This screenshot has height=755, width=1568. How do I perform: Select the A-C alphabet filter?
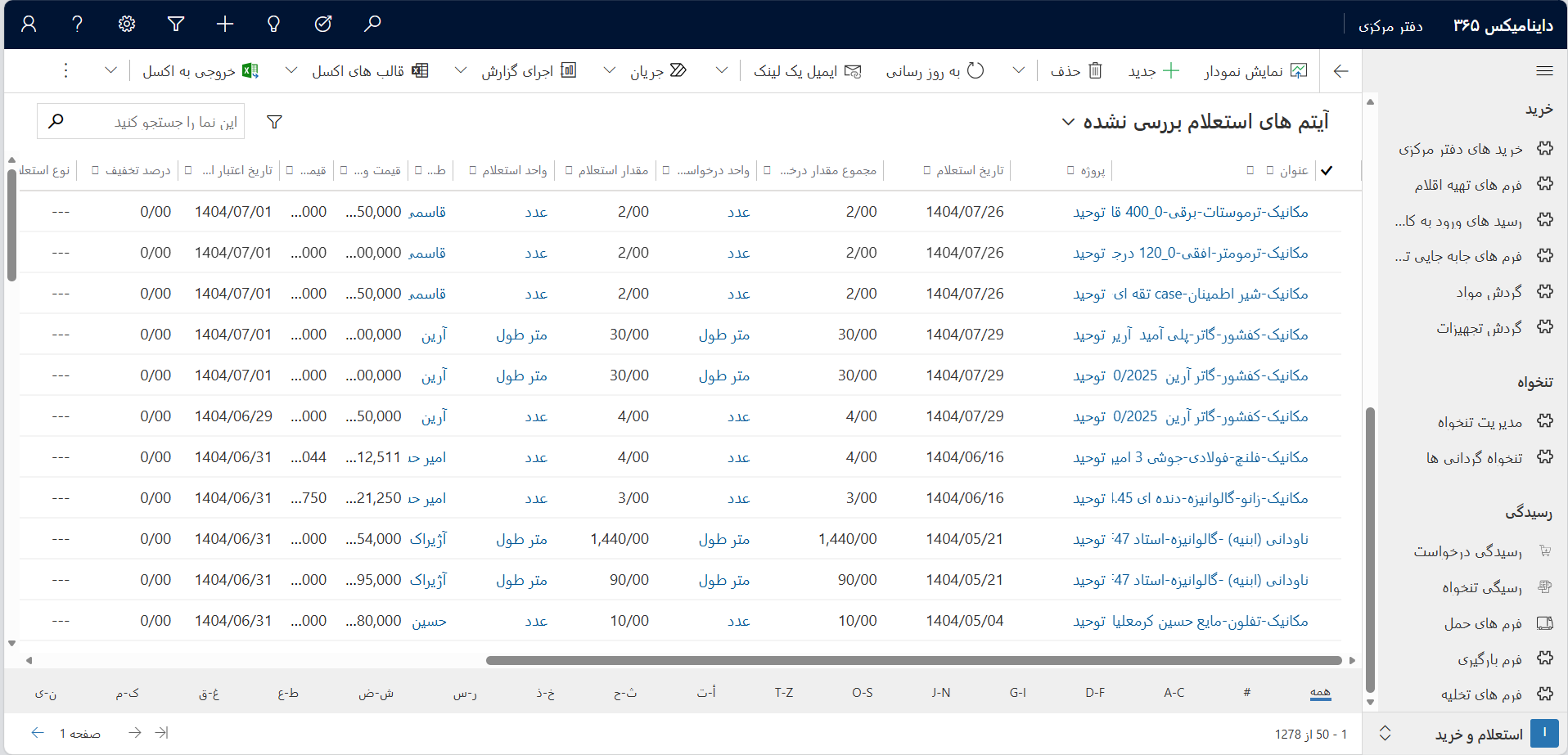tap(1174, 693)
